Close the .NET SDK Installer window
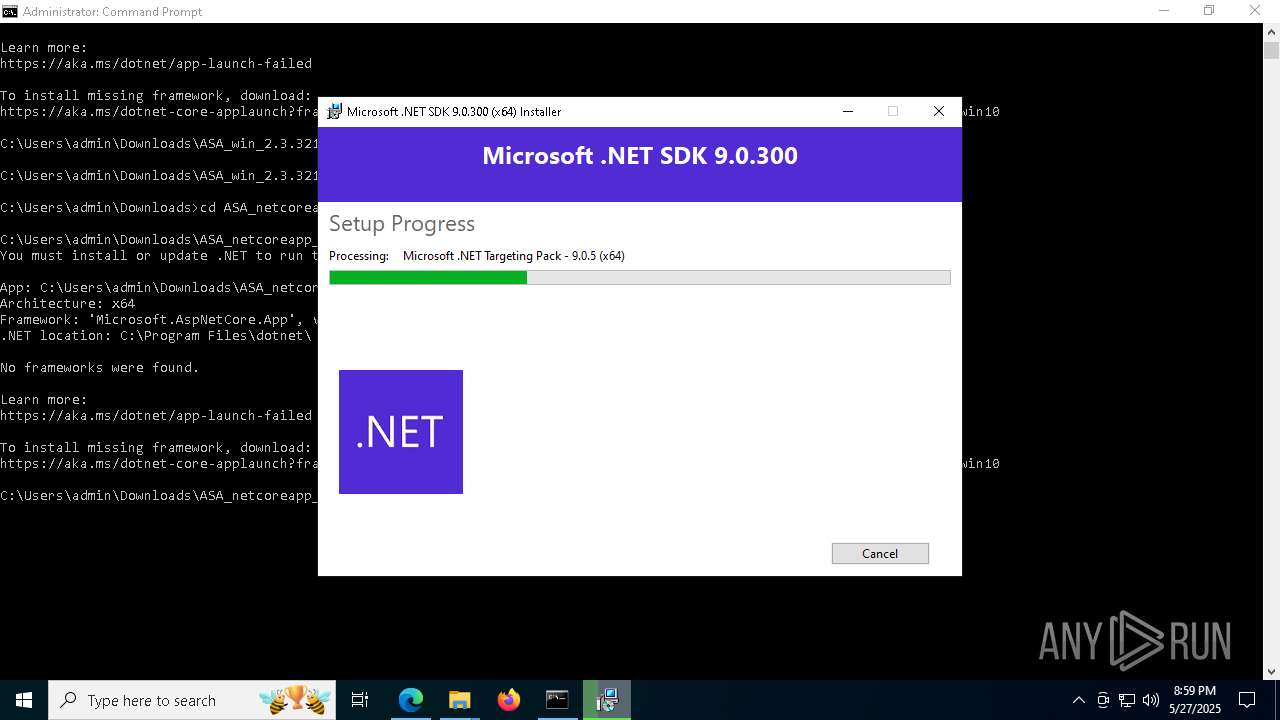This screenshot has width=1280, height=720. [938, 111]
